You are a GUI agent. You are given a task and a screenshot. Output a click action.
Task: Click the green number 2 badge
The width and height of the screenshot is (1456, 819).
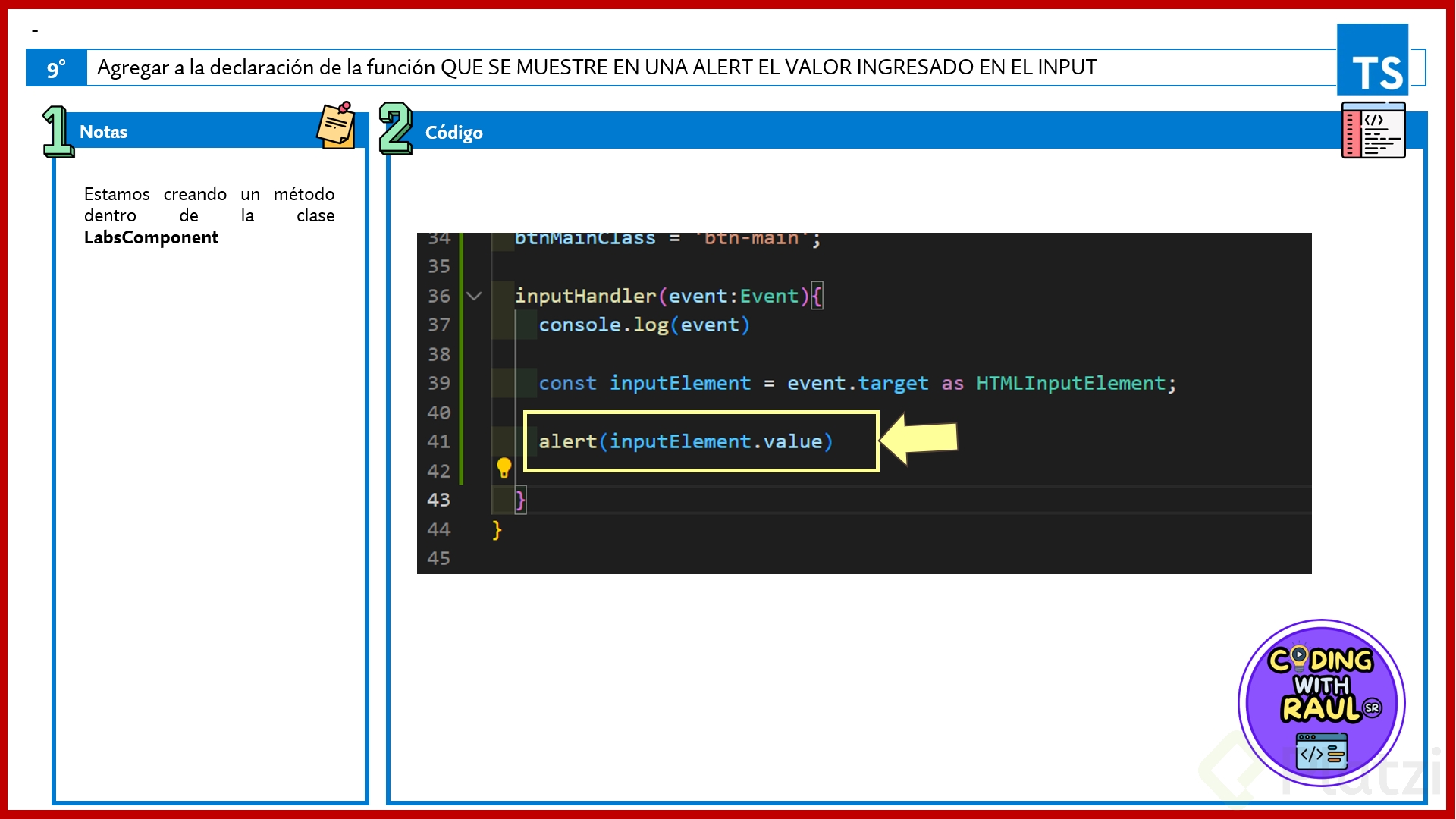click(x=395, y=129)
